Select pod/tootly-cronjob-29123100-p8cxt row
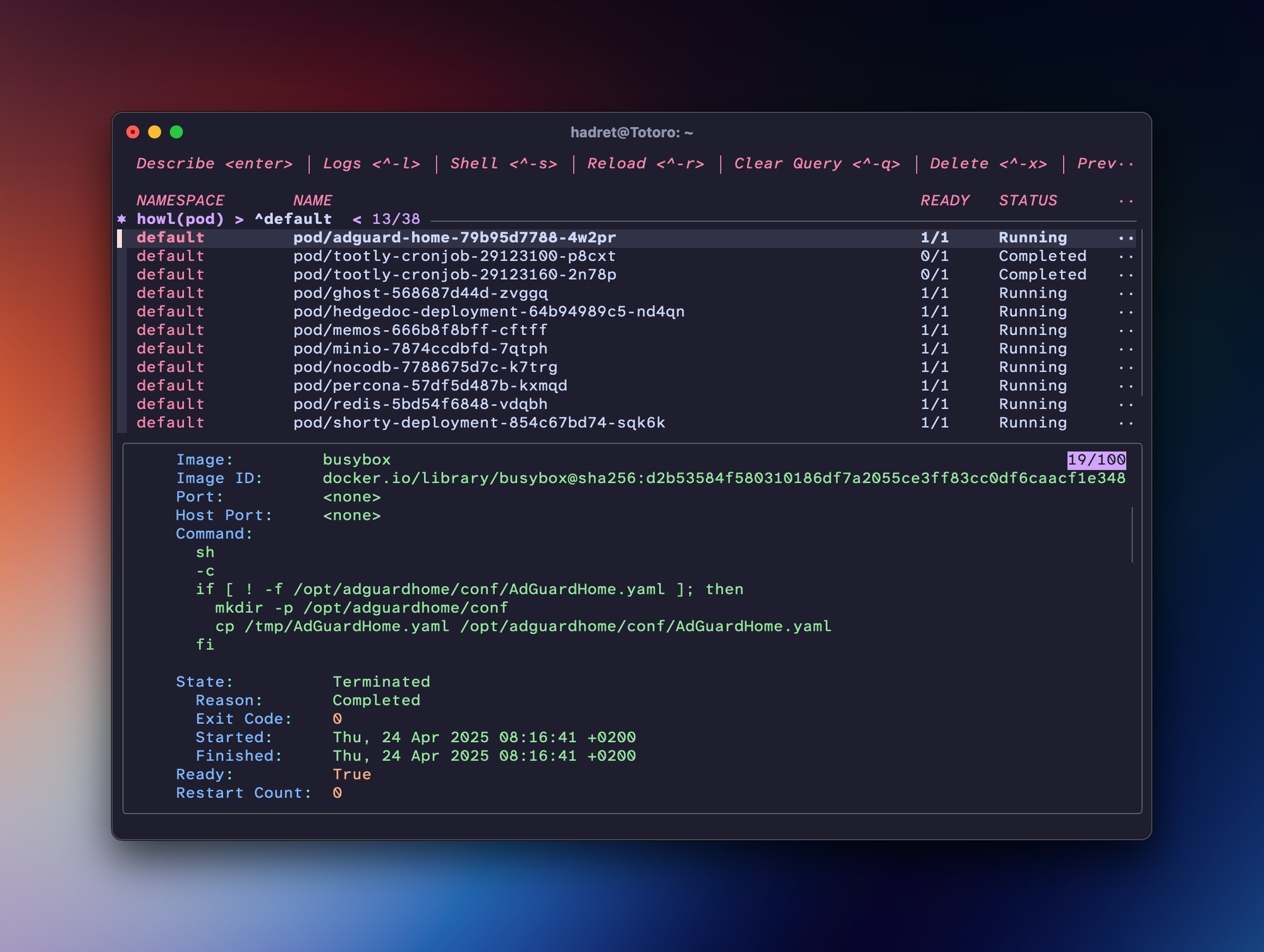 tap(454, 256)
